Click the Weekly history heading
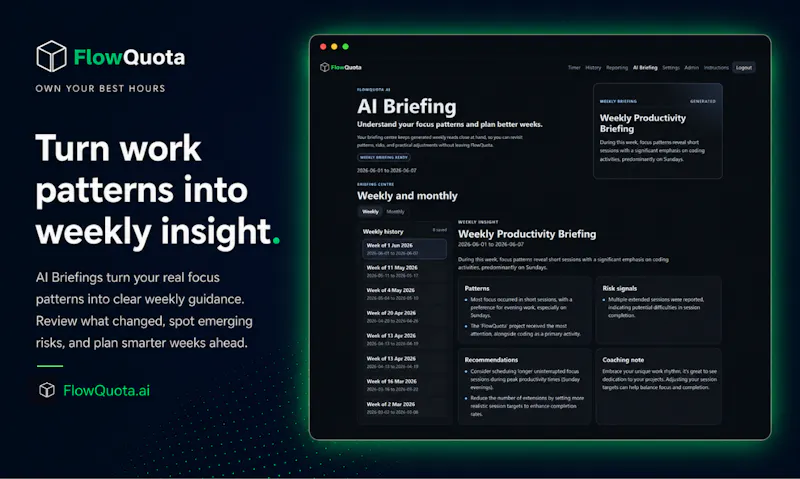Viewport: 800px width, 479px height. [x=383, y=232]
